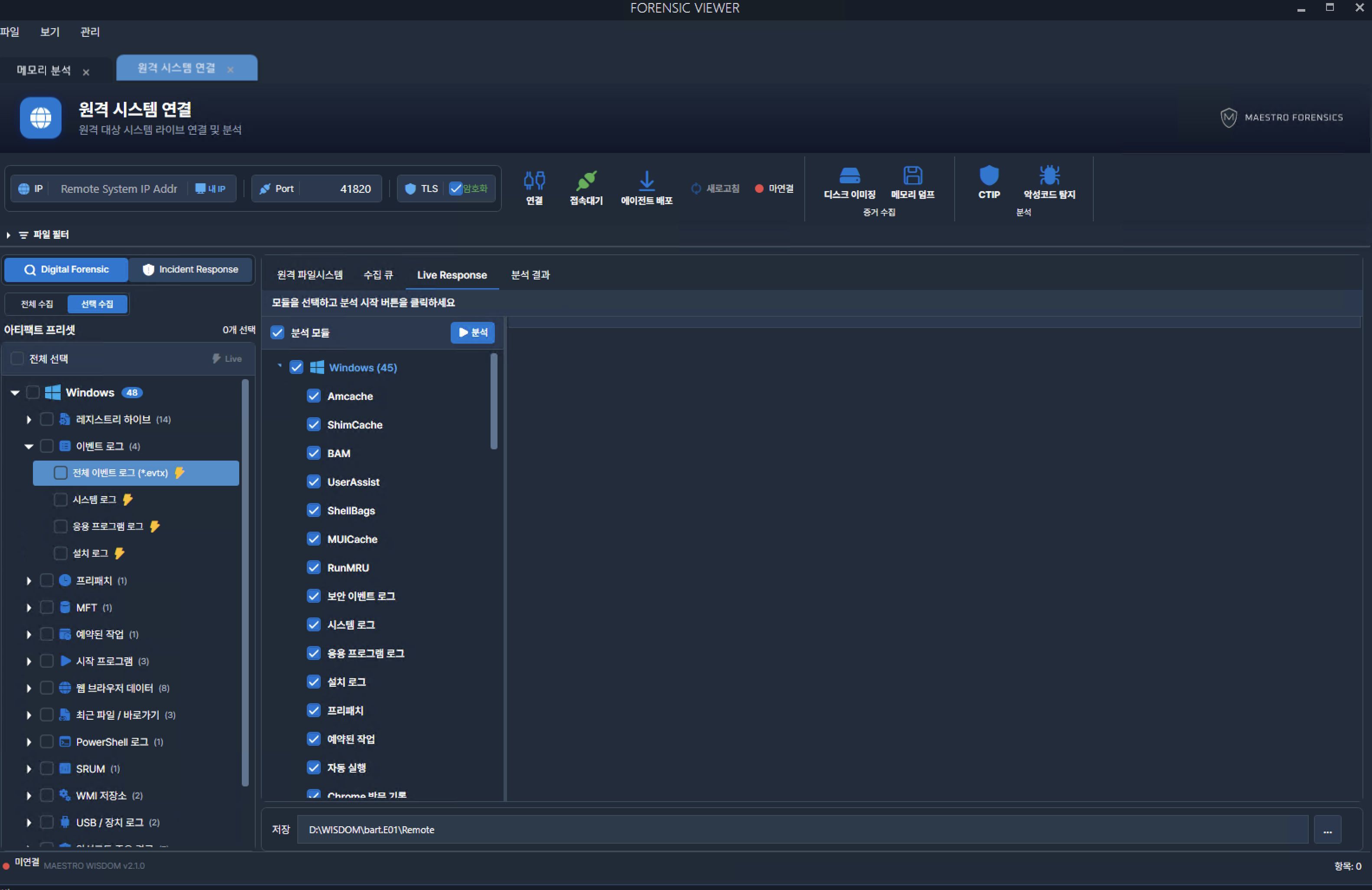
Task: Expand the 웹 브라우저 데이터 node
Action: (x=29, y=688)
